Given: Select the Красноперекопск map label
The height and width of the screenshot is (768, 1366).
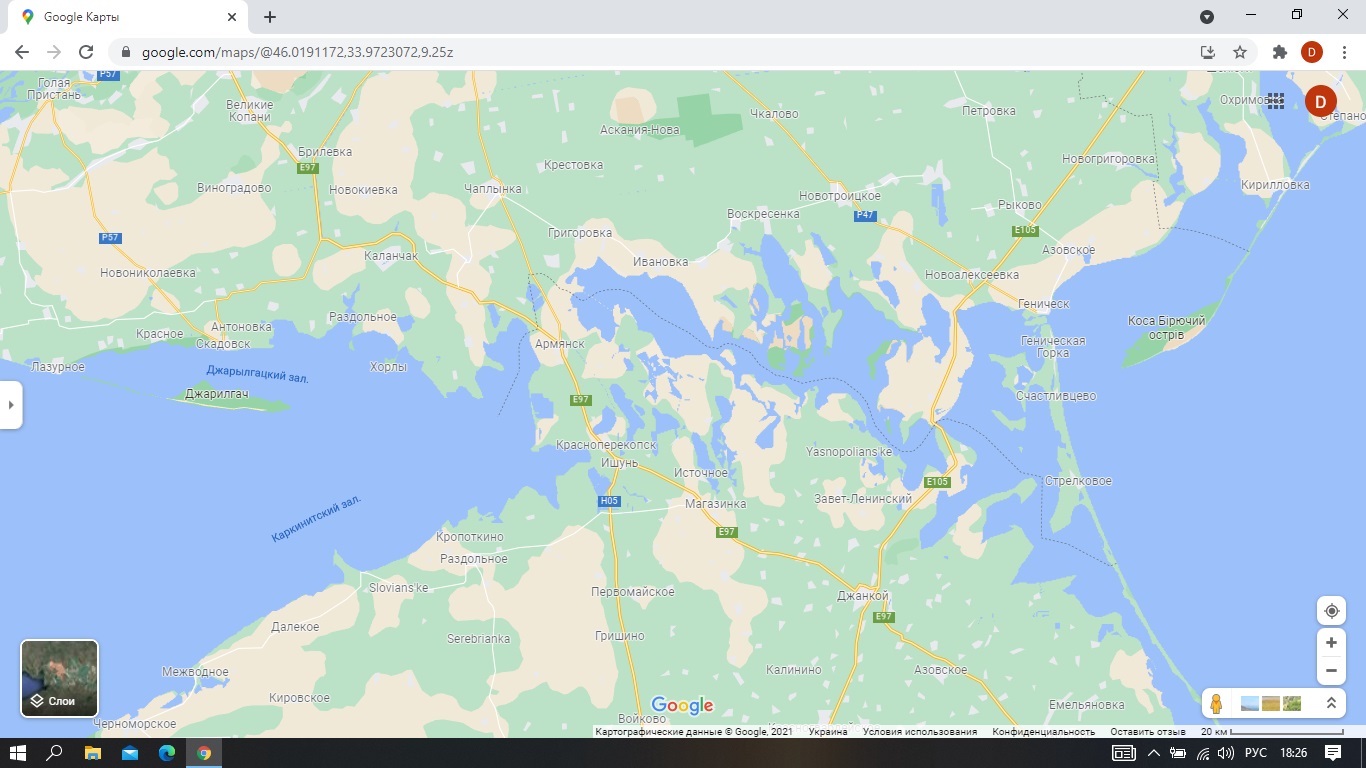Looking at the screenshot, I should (x=606, y=444).
